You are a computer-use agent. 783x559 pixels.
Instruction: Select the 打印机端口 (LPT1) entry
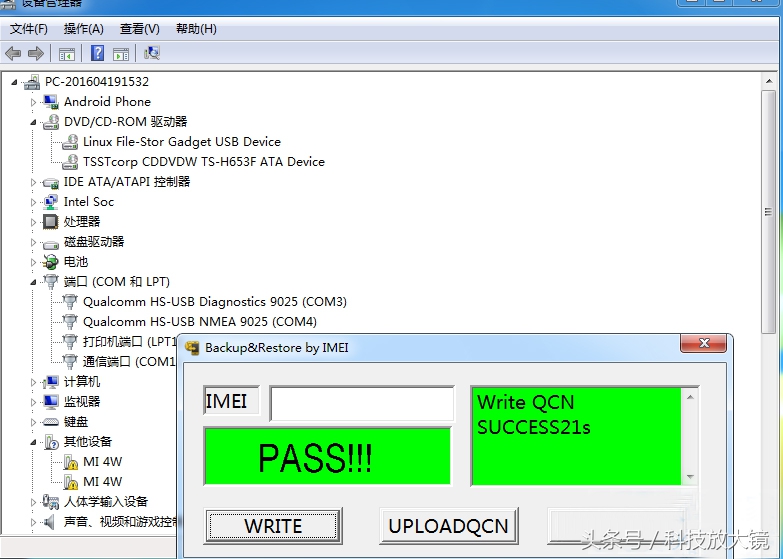click(129, 342)
